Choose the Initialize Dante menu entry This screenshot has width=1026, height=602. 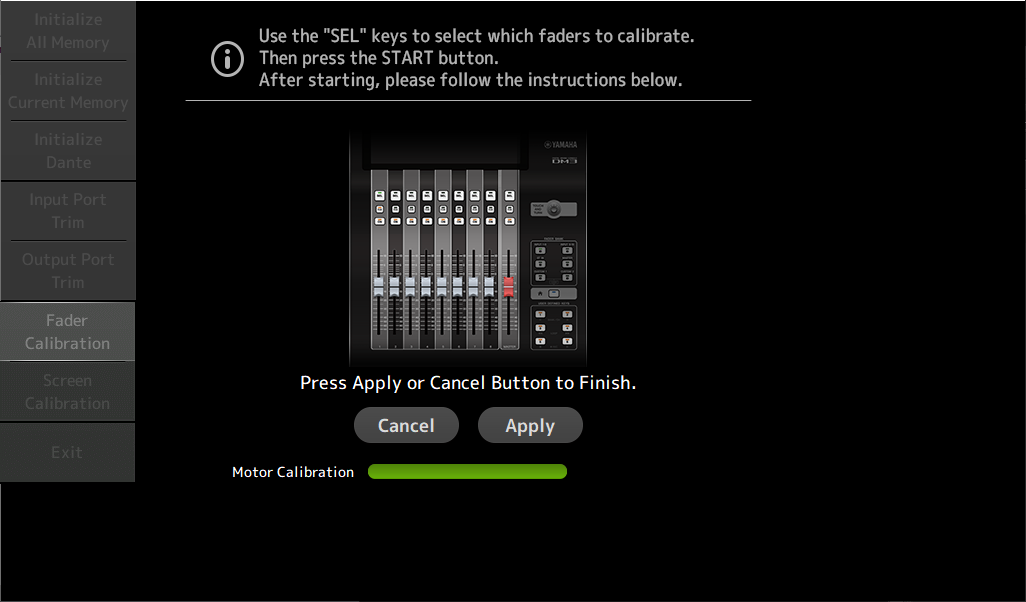coord(68,150)
